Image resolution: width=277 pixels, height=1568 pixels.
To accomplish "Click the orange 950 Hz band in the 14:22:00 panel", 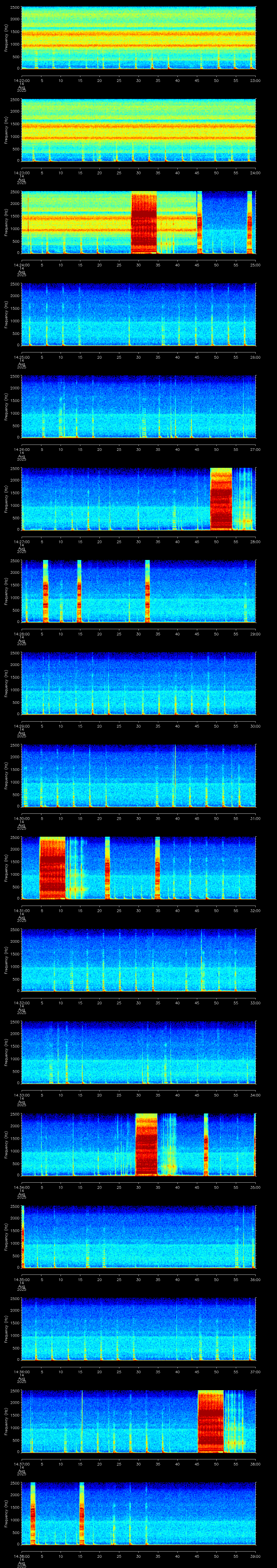I will click(x=138, y=45).
